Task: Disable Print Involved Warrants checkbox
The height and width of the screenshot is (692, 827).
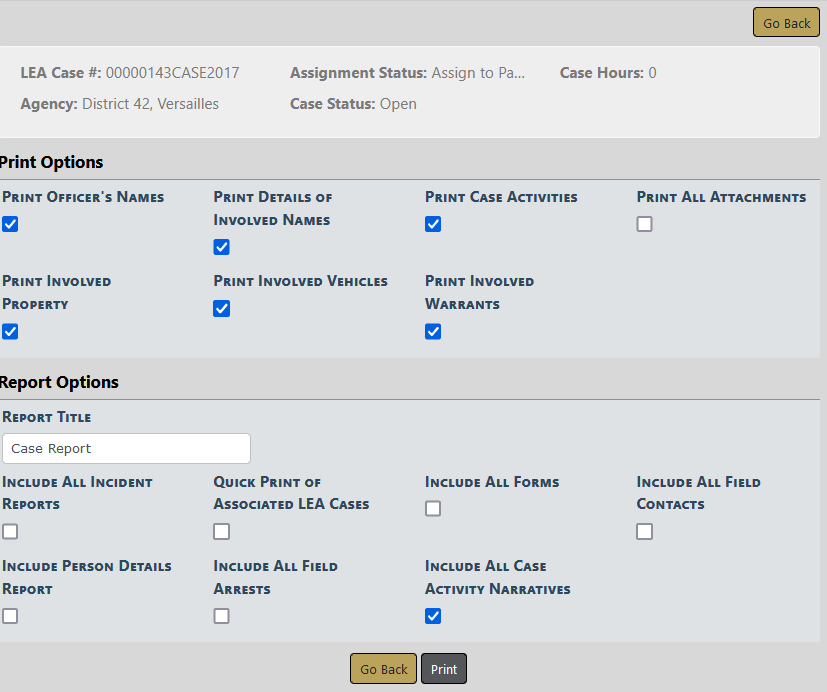Action: coord(433,332)
